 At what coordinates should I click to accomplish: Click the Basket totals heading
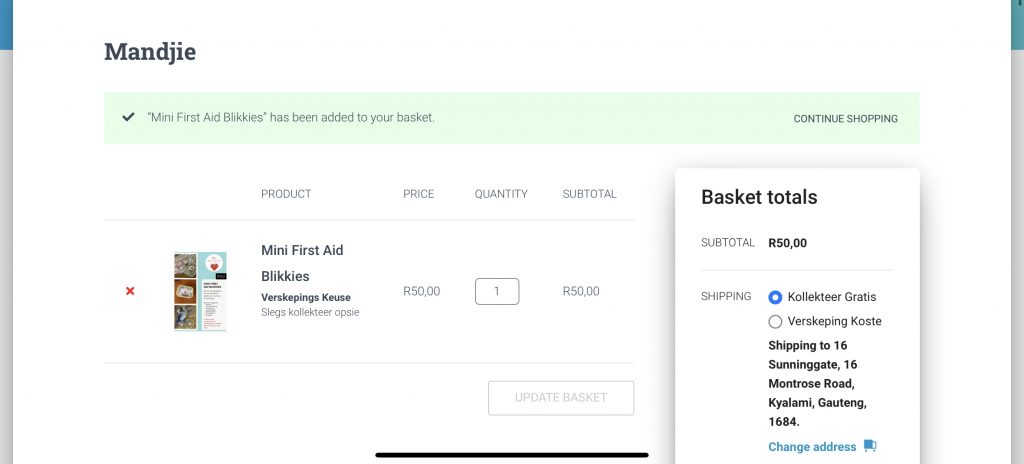point(759,197)
